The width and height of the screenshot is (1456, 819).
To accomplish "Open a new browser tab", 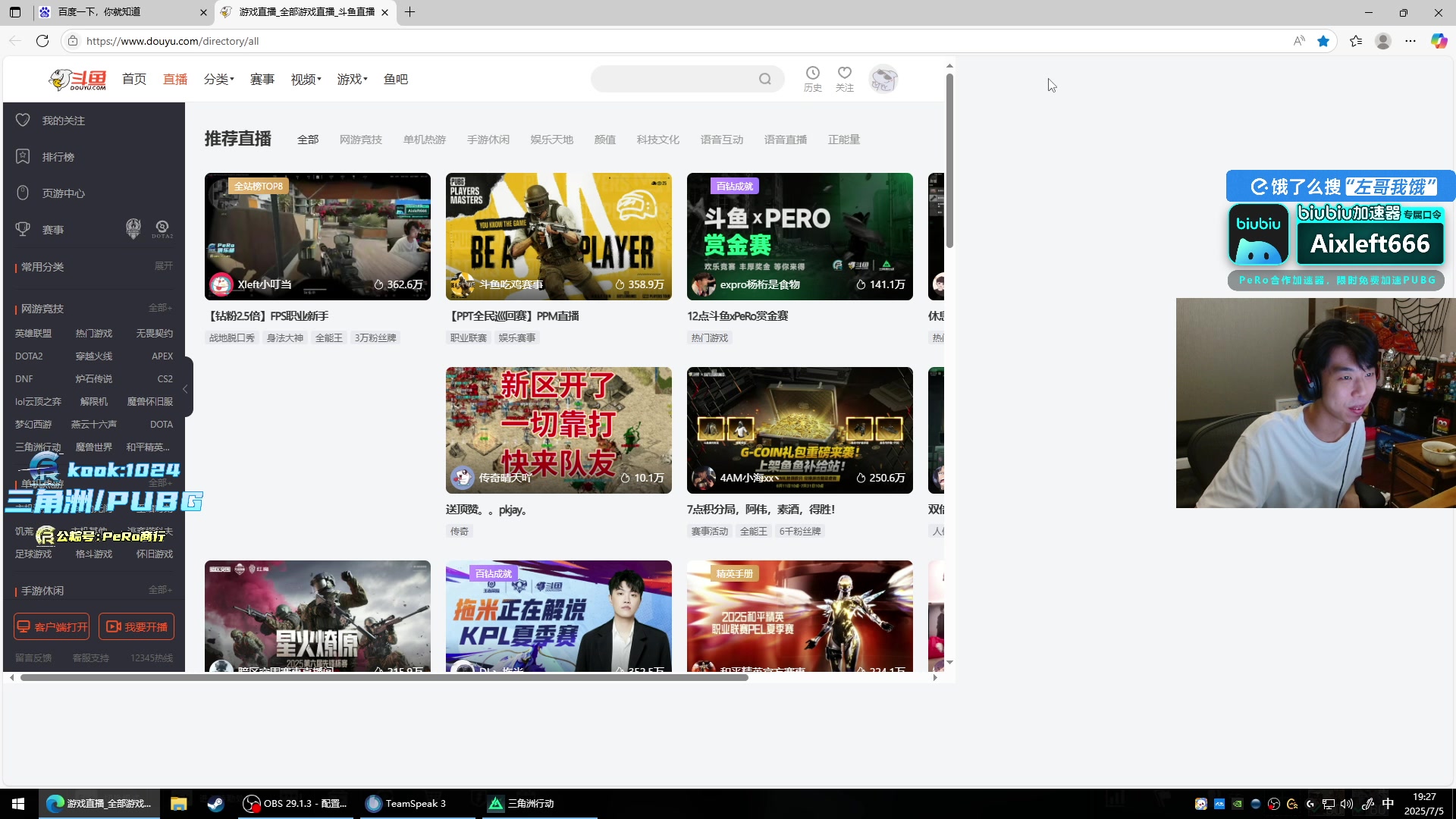I will click(x=410, y=12).
